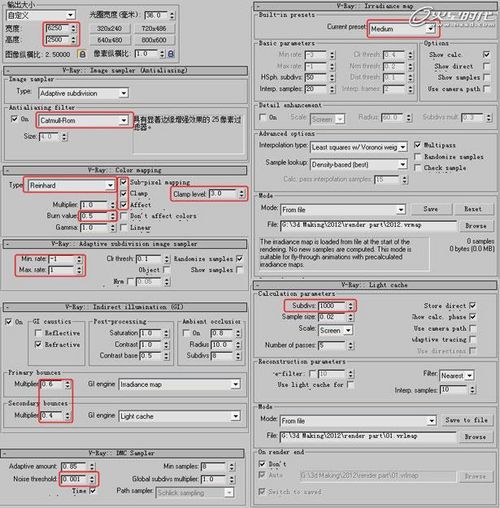Click the Interp. samples spinner in Irradiance map
500x508 pixels.
coord(332,89)
